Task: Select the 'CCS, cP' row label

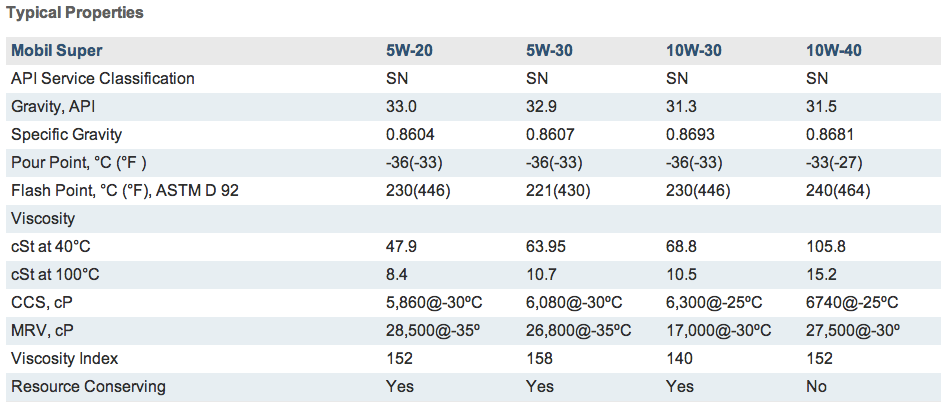Action: pos(42,302)
